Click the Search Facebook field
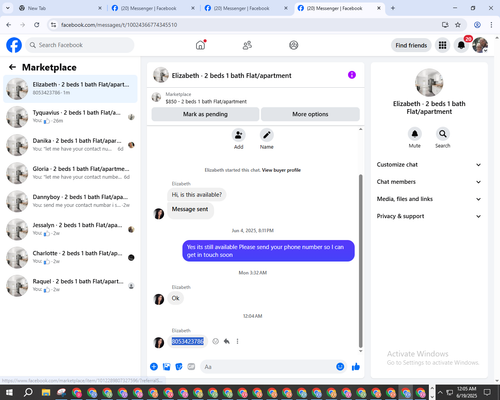 click(80, 45)
